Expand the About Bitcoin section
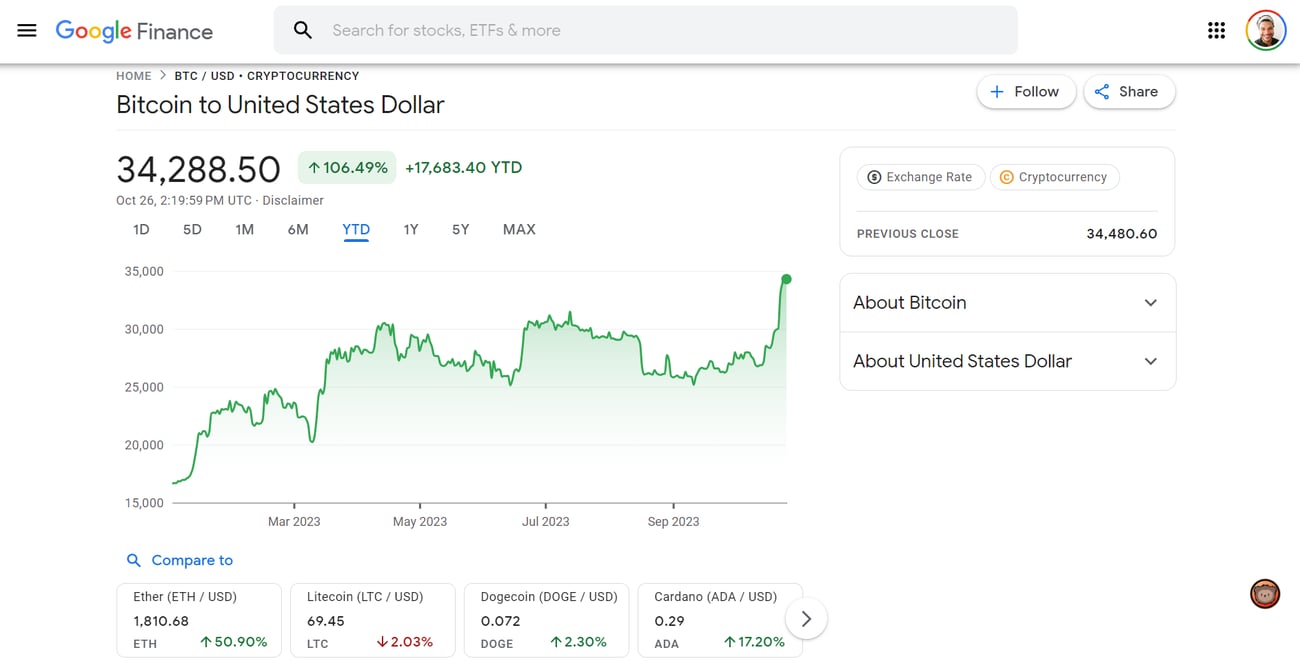Viewport: 1300px width, 661px height. click(x=1007, y=303)
